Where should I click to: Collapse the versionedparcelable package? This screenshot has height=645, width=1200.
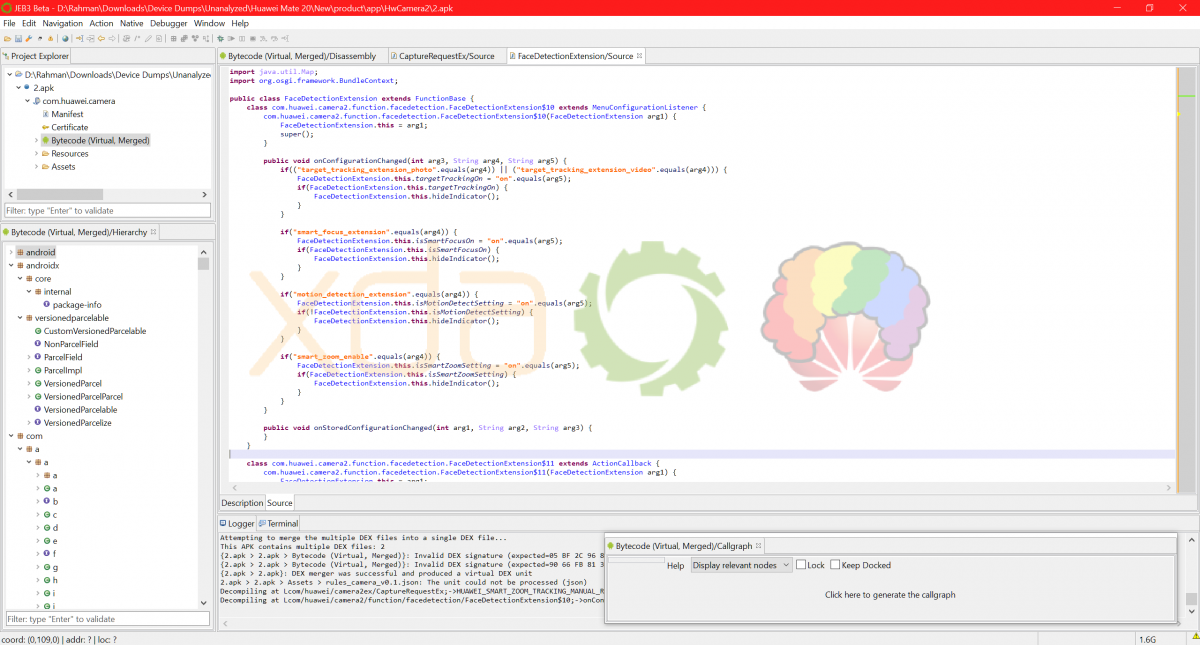point(19,318)
